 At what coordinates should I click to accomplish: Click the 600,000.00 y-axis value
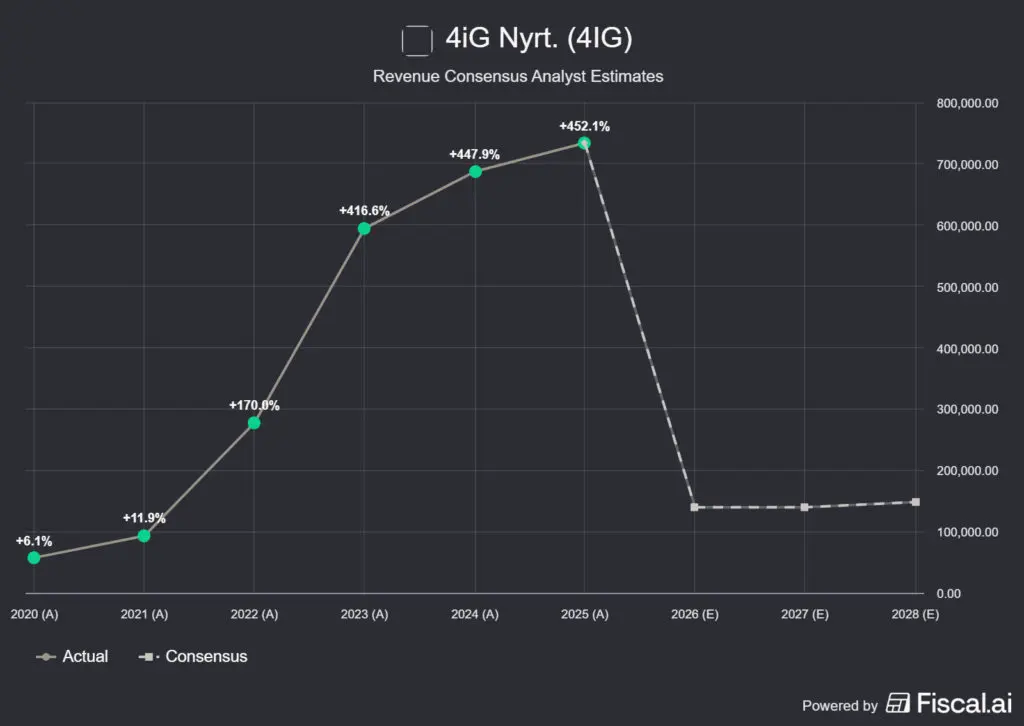pyautogui.click(x=967, y=226)
